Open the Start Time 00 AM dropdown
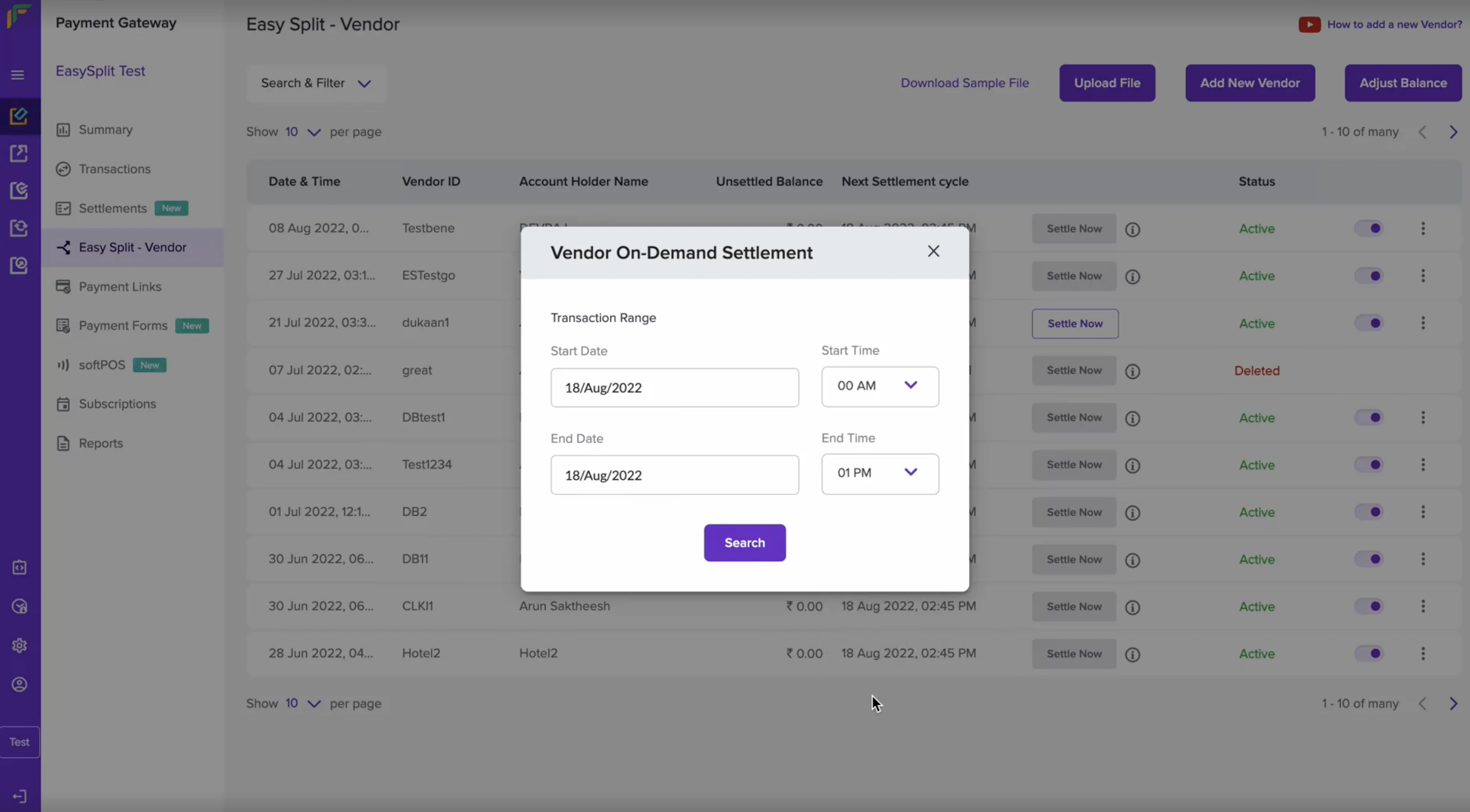This screenshot has height=812, width=1470. click(880, 386)
